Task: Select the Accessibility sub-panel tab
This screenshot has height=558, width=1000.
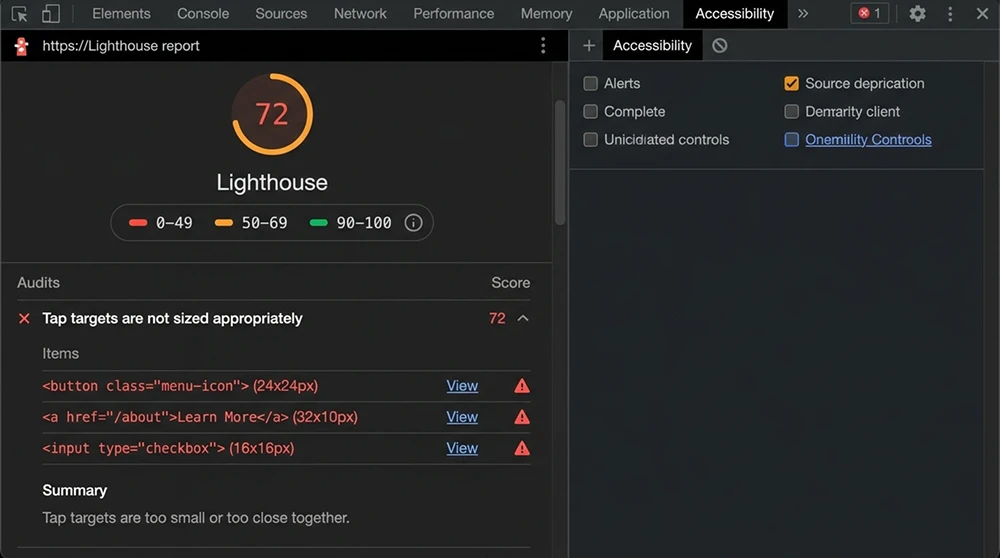Action: click(x=652, y=45)
